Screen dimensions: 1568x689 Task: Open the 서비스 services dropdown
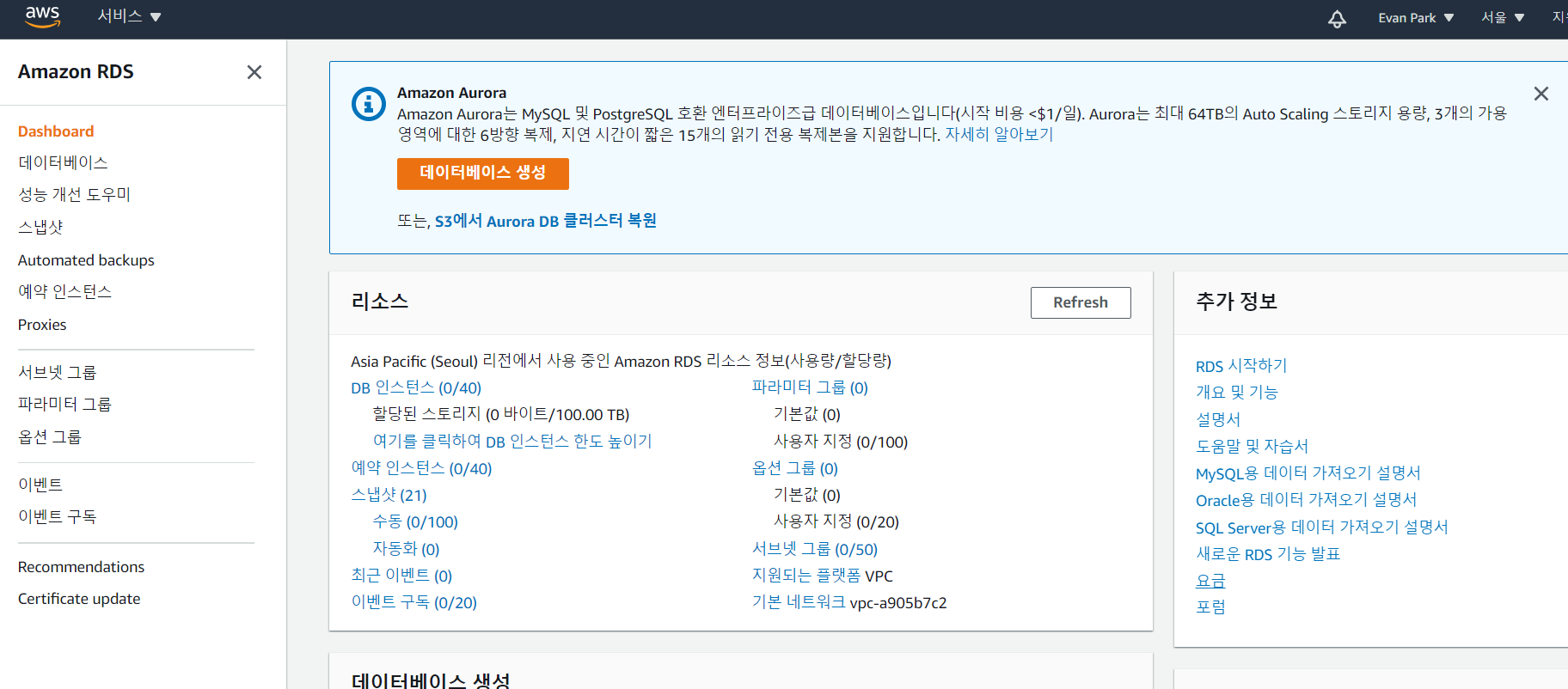tap(129, 16)
